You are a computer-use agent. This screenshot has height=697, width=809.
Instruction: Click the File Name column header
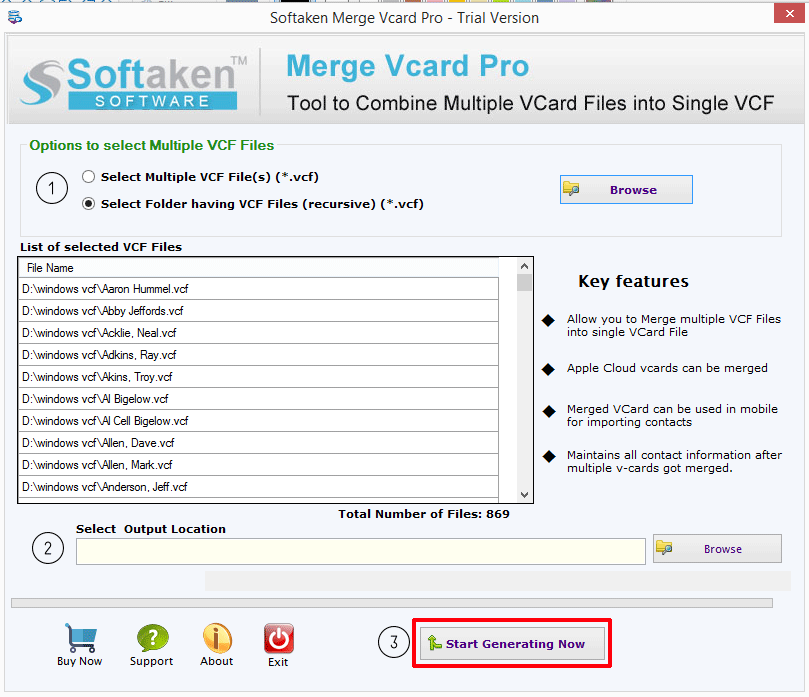coord(258,268)
